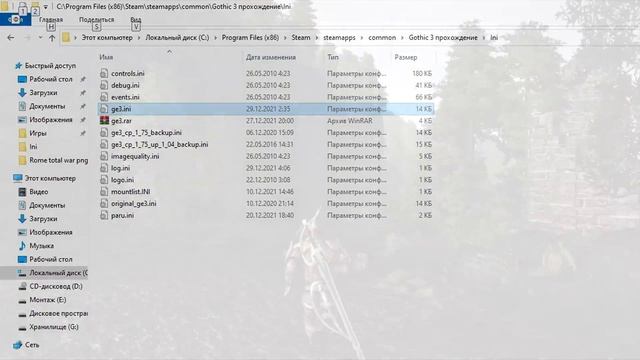Click Этот компьютер in address bar
The image size is (640, 360).
coord(107,38)
